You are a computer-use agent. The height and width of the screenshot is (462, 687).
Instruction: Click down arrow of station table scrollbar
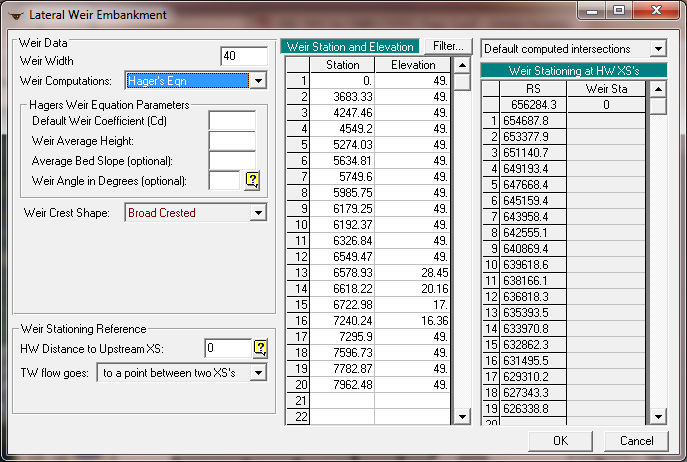(x=462, y=416)
